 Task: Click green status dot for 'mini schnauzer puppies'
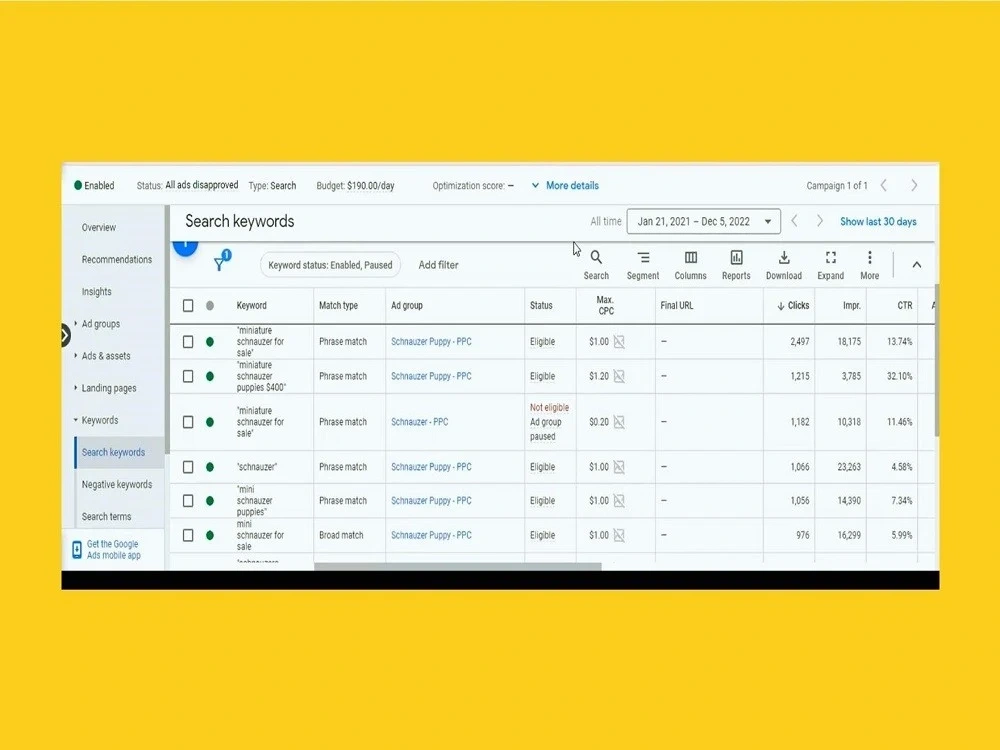pyautogui.click(x=210, y=501)
